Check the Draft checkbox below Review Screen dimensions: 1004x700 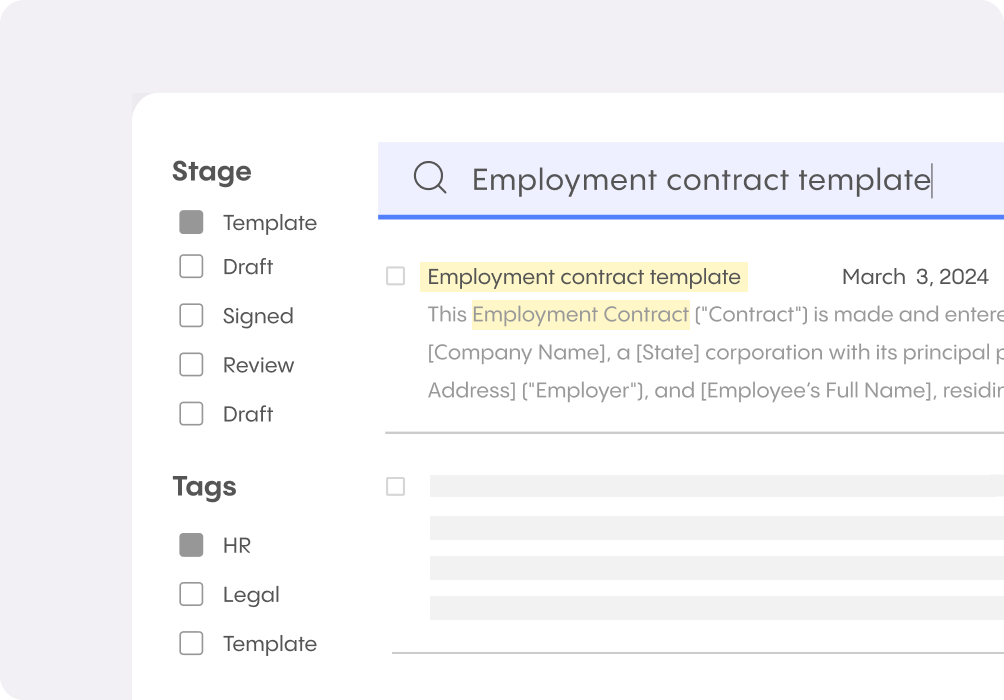[x=191, y=414]
